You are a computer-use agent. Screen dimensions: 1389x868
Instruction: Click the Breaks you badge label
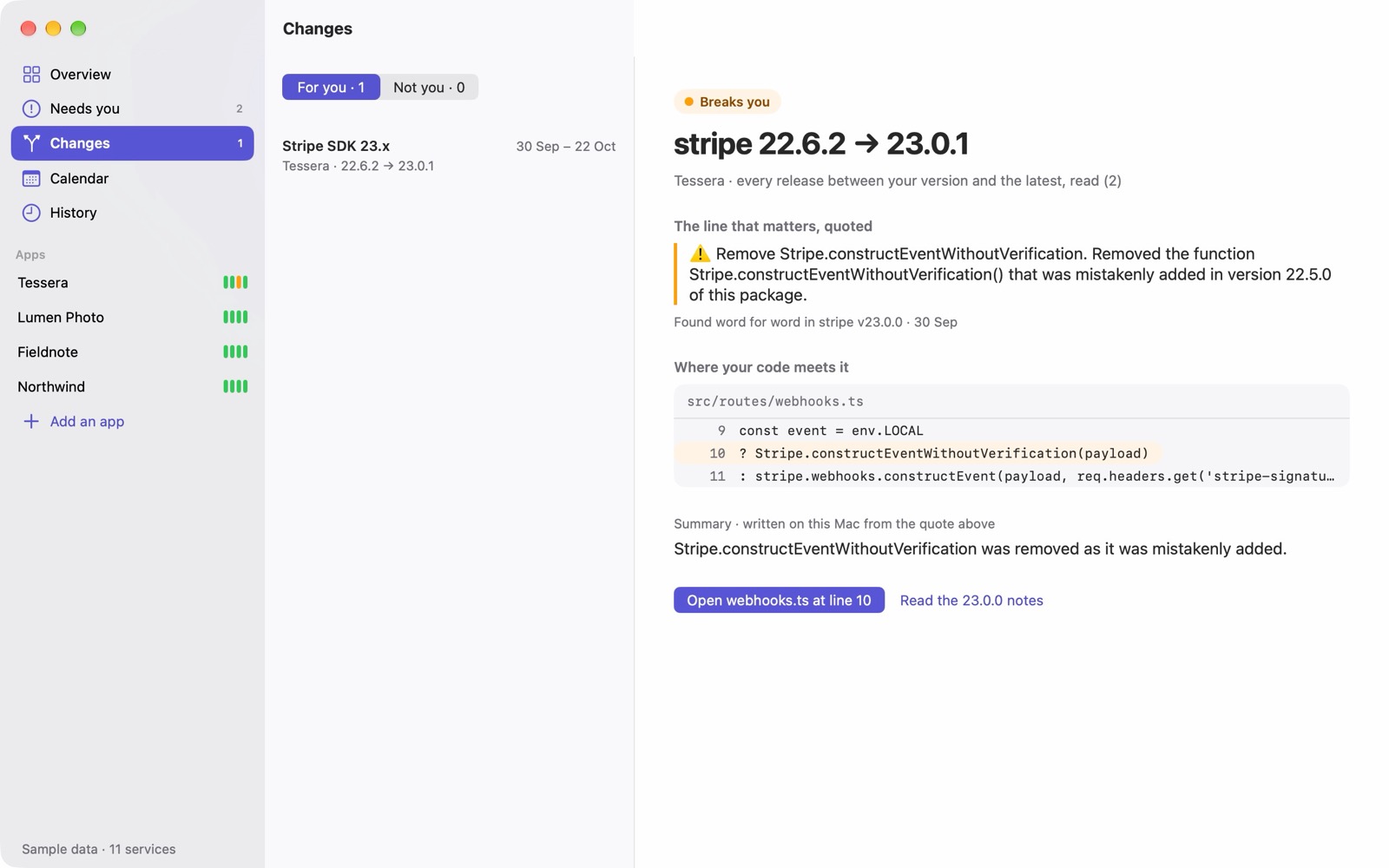(734, 102)
